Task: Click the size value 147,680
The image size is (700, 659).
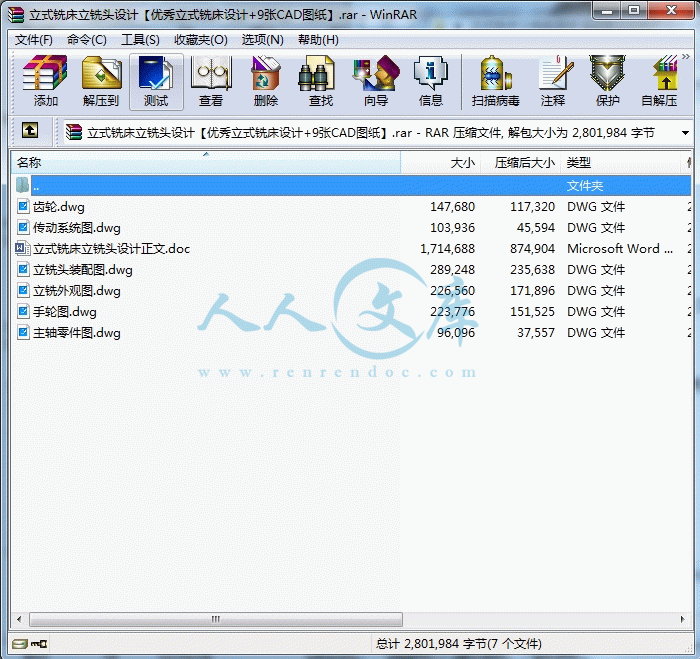Action: coord(452,207)
